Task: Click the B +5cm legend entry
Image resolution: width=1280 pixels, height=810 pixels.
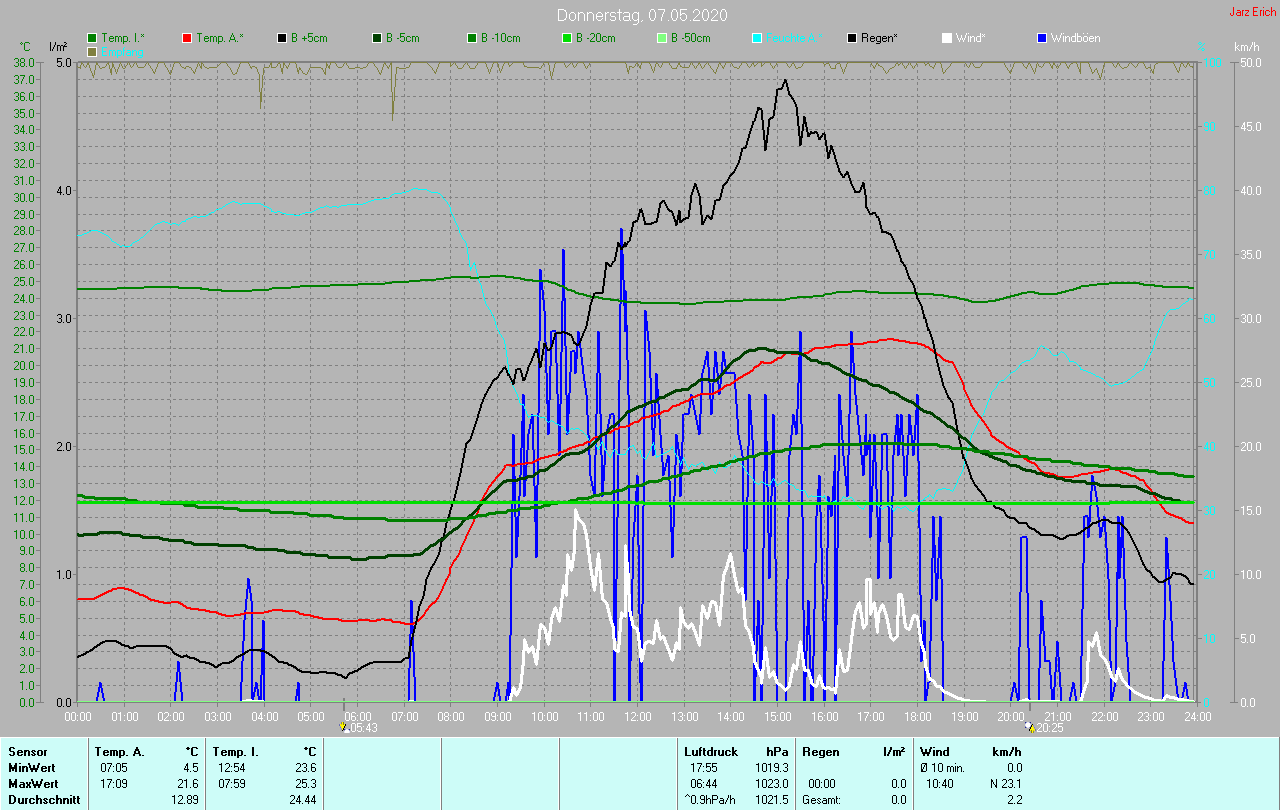Action: [309, 38]
